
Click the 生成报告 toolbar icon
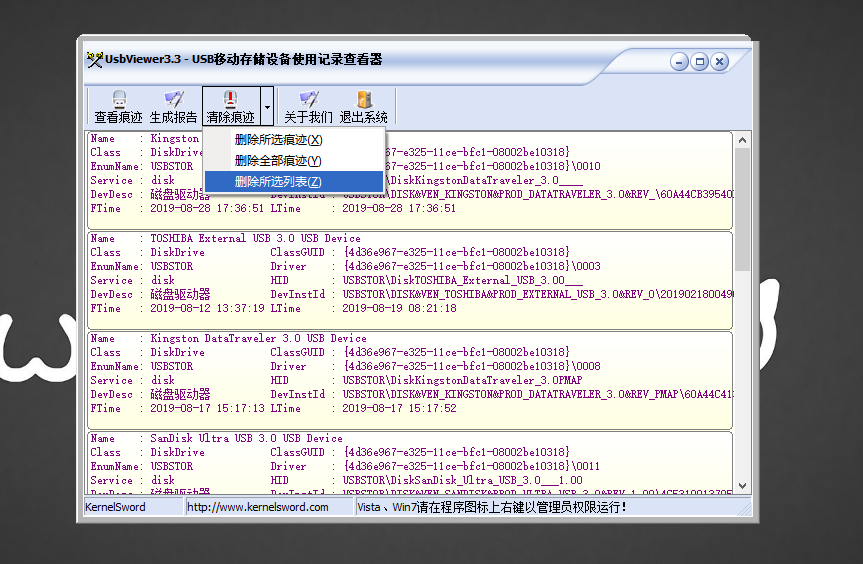pyautogui.click(x=173, y=107)
